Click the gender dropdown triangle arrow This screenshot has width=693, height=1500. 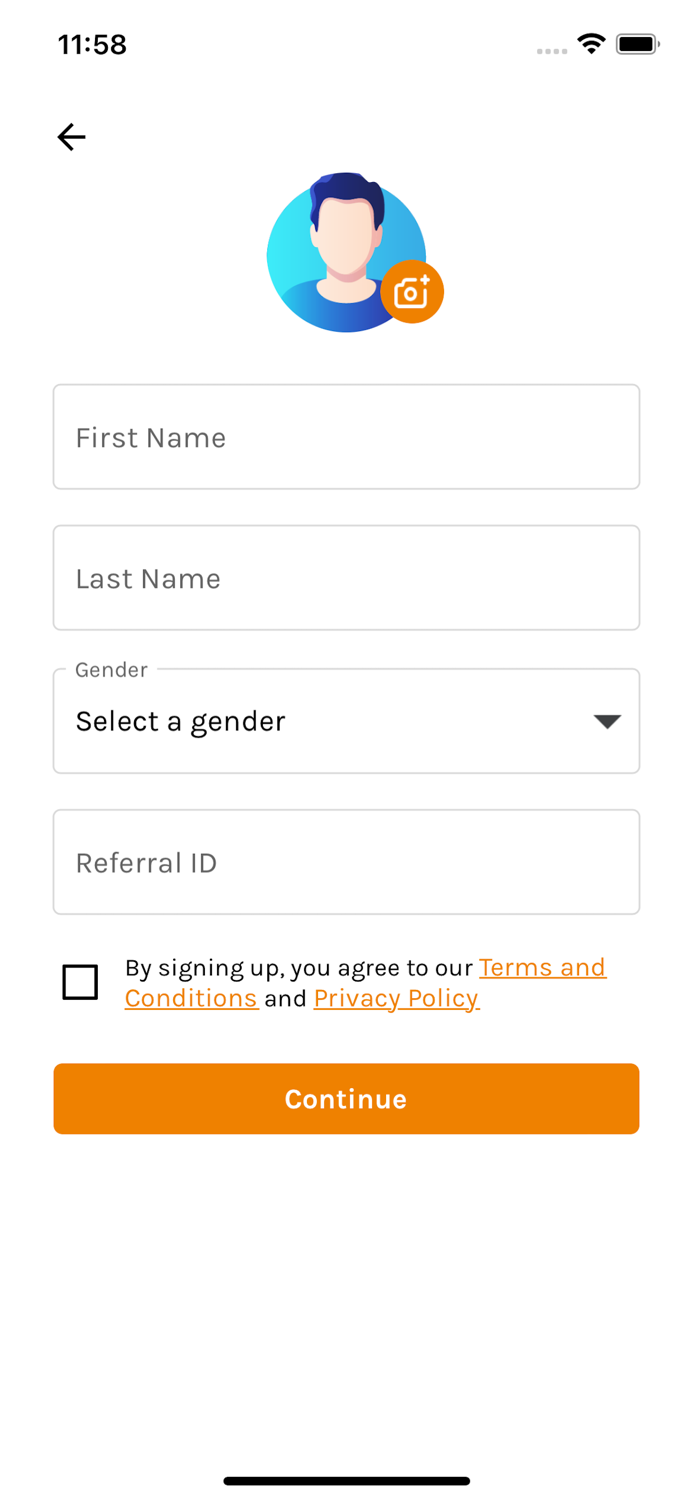tap(607, 721)
